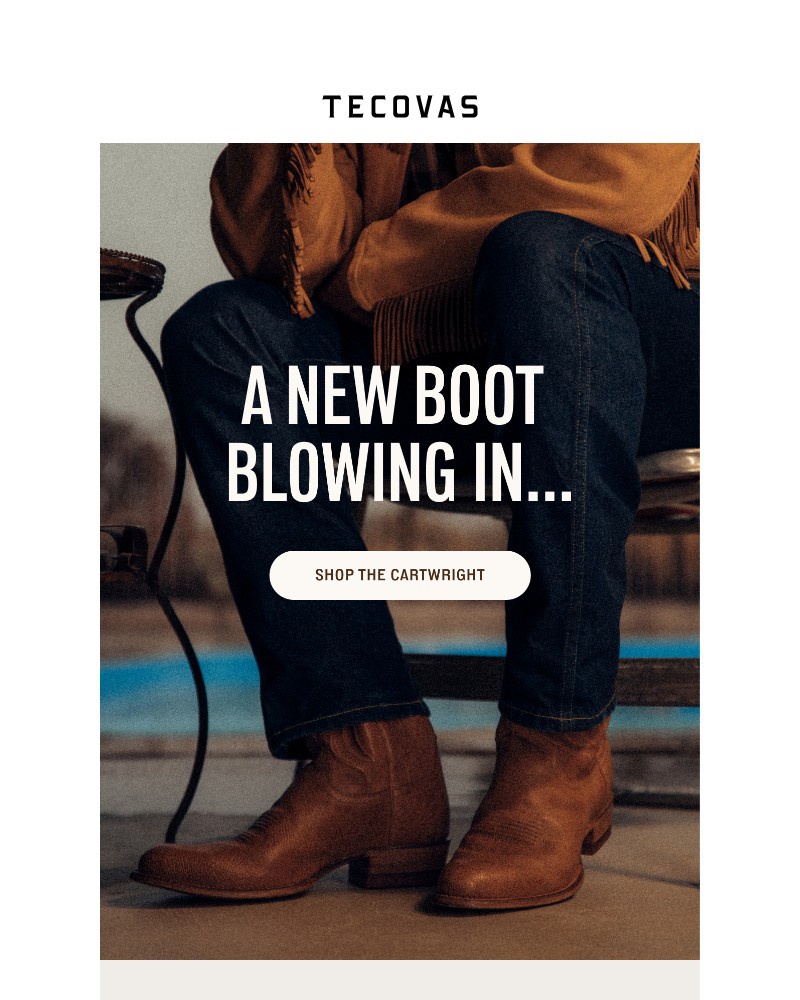The height and width of the screenshot is (1000, 800).
Task: Click the wooden bench under right leg
Action: tap(657, 682)
